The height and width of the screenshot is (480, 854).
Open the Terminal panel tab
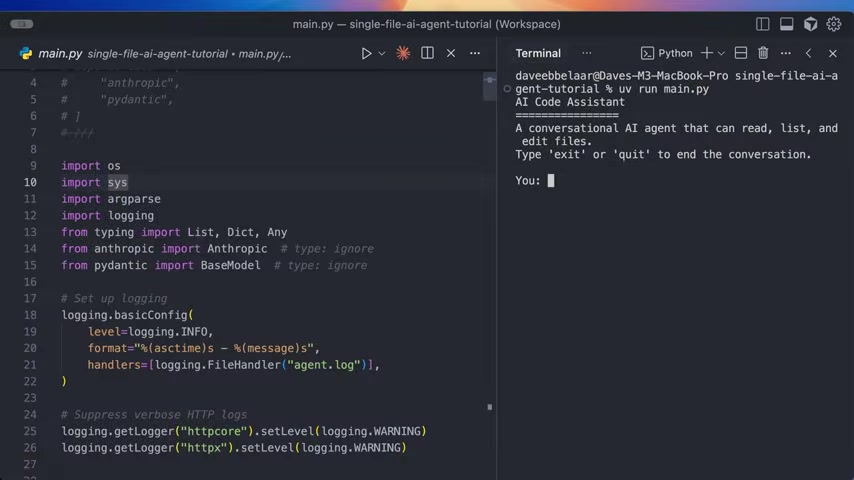tap(538, 53)
